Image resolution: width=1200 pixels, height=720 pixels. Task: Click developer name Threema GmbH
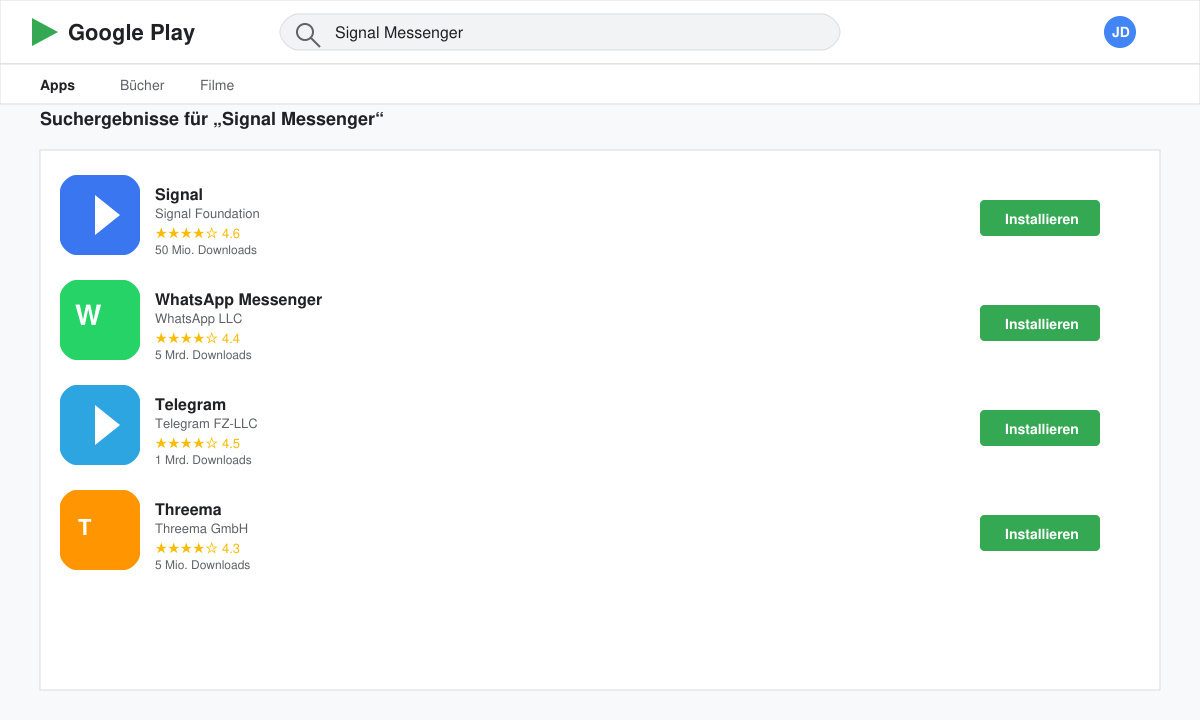[x=201, y=528]
